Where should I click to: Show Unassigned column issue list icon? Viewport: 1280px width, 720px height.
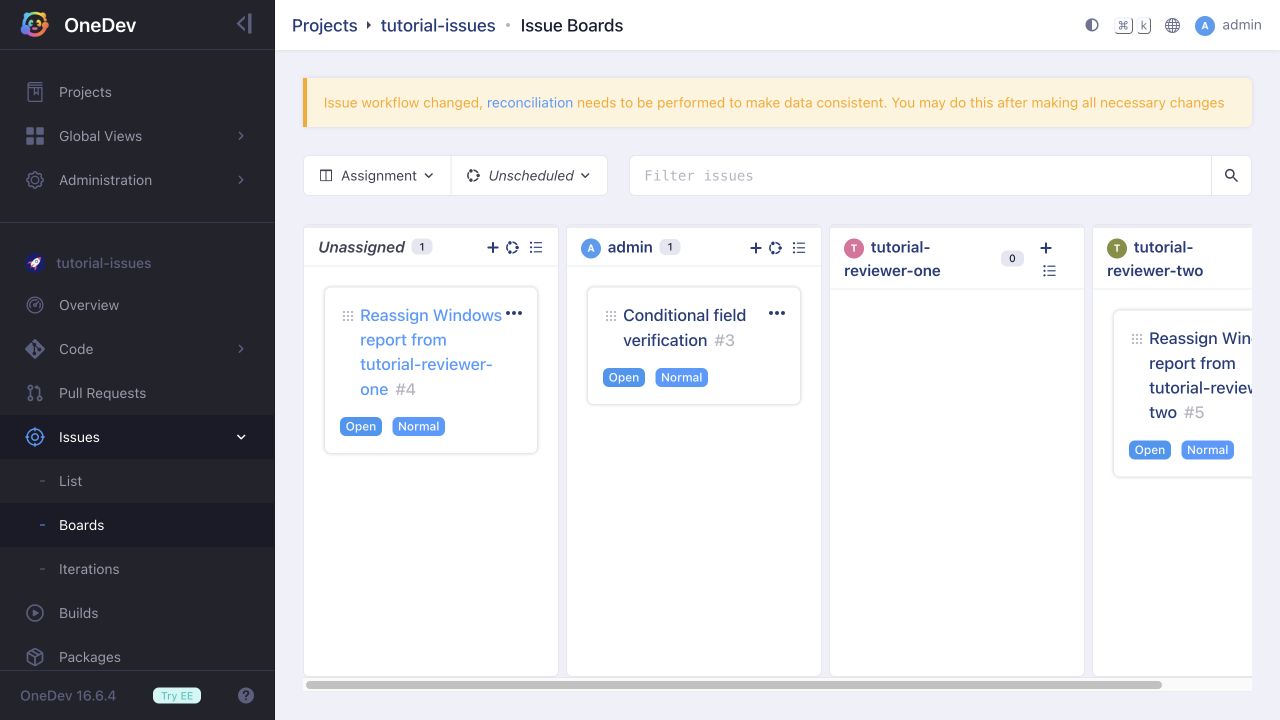click(536, 247)
